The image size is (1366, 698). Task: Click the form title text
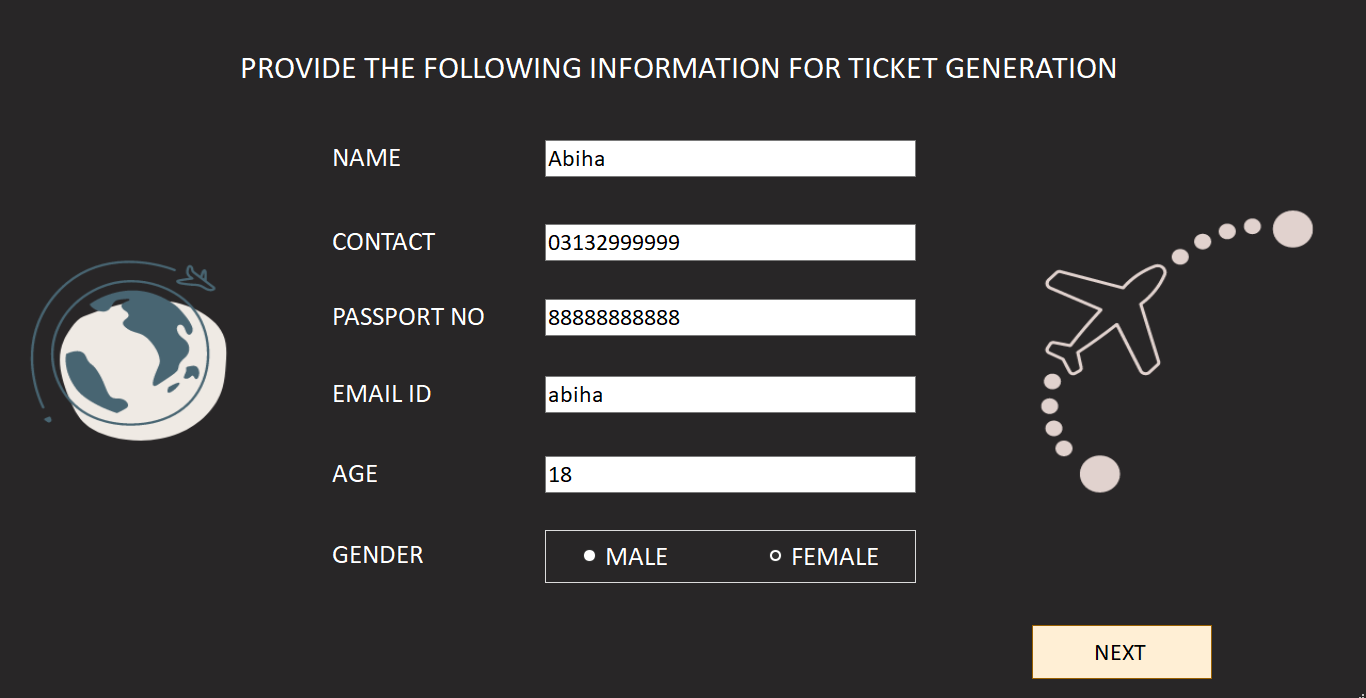(x=678, y=68)
